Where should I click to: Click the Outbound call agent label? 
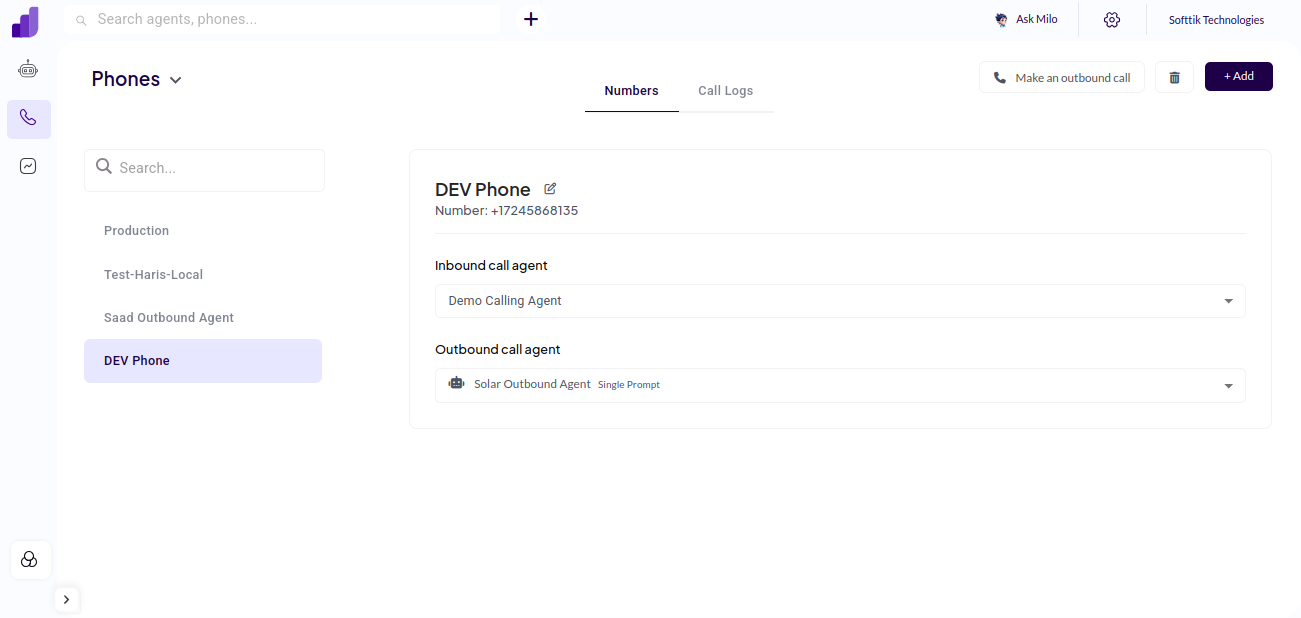[x=497, y=350]
